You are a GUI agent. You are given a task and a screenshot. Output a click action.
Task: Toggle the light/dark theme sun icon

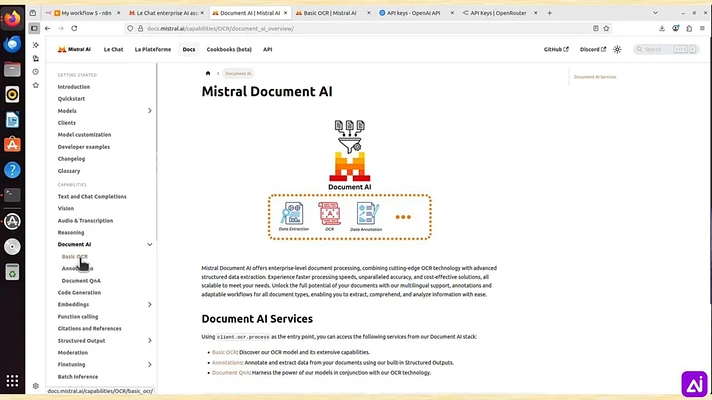617,49
